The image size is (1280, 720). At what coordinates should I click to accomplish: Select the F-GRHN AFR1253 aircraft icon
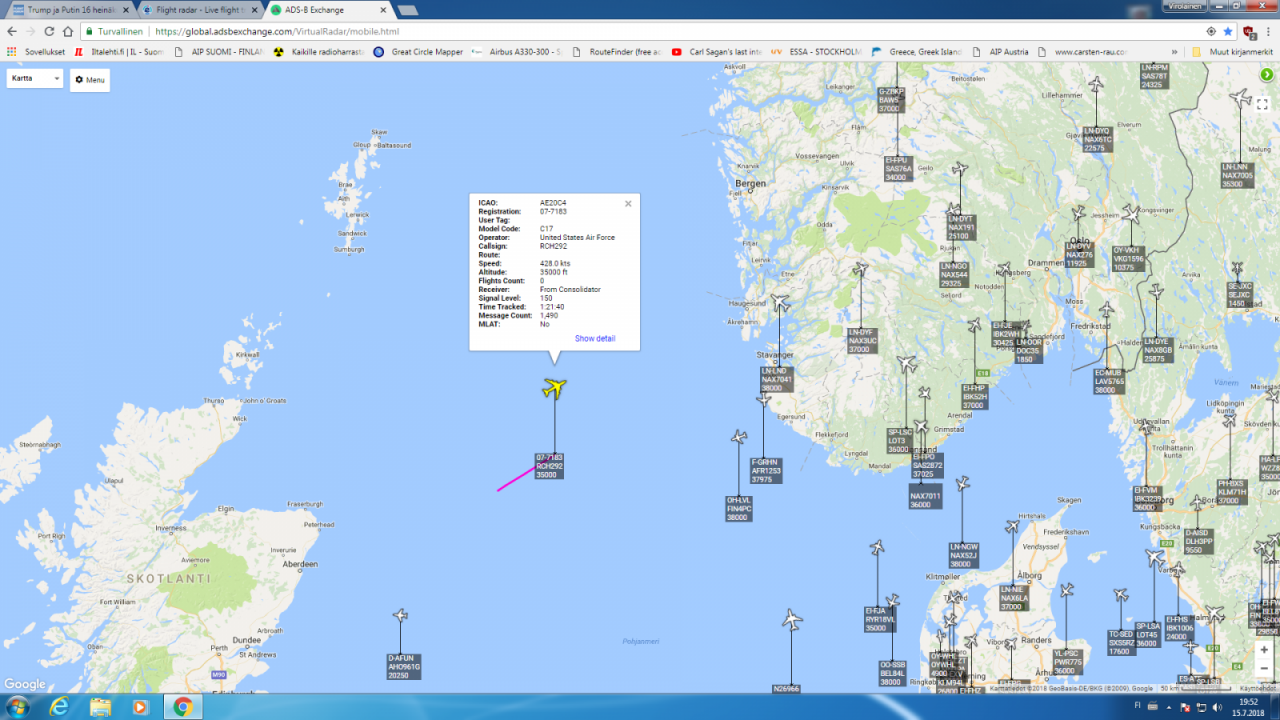[x=763, y=399]
